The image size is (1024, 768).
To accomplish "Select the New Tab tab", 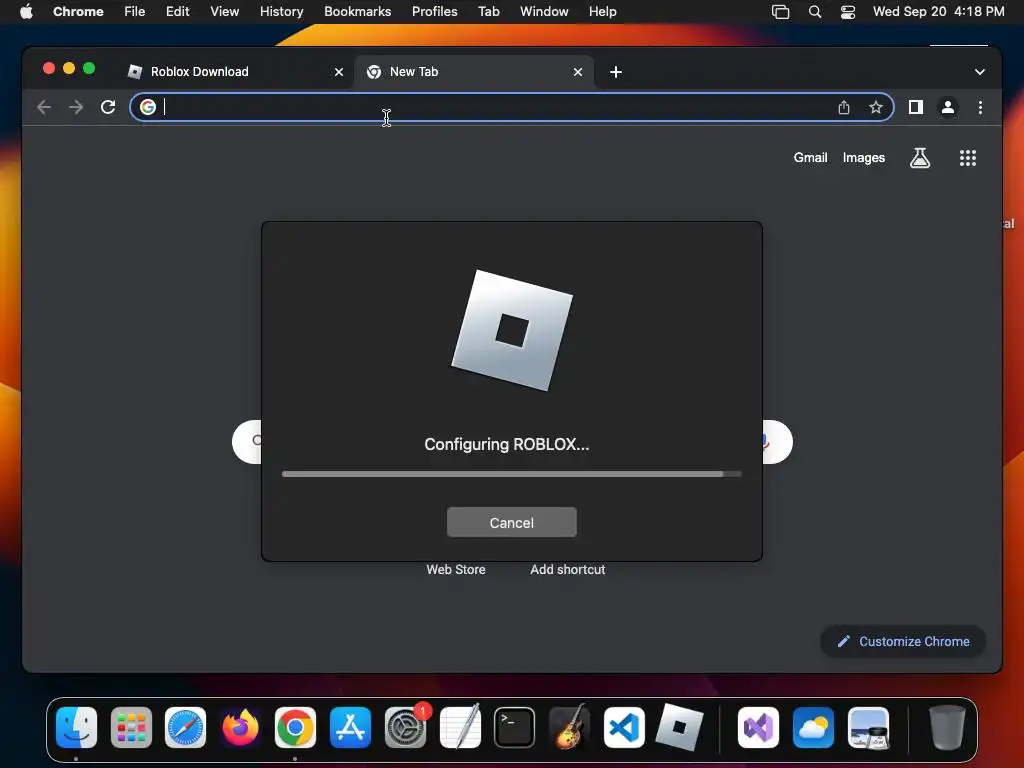I will [473, 72].
